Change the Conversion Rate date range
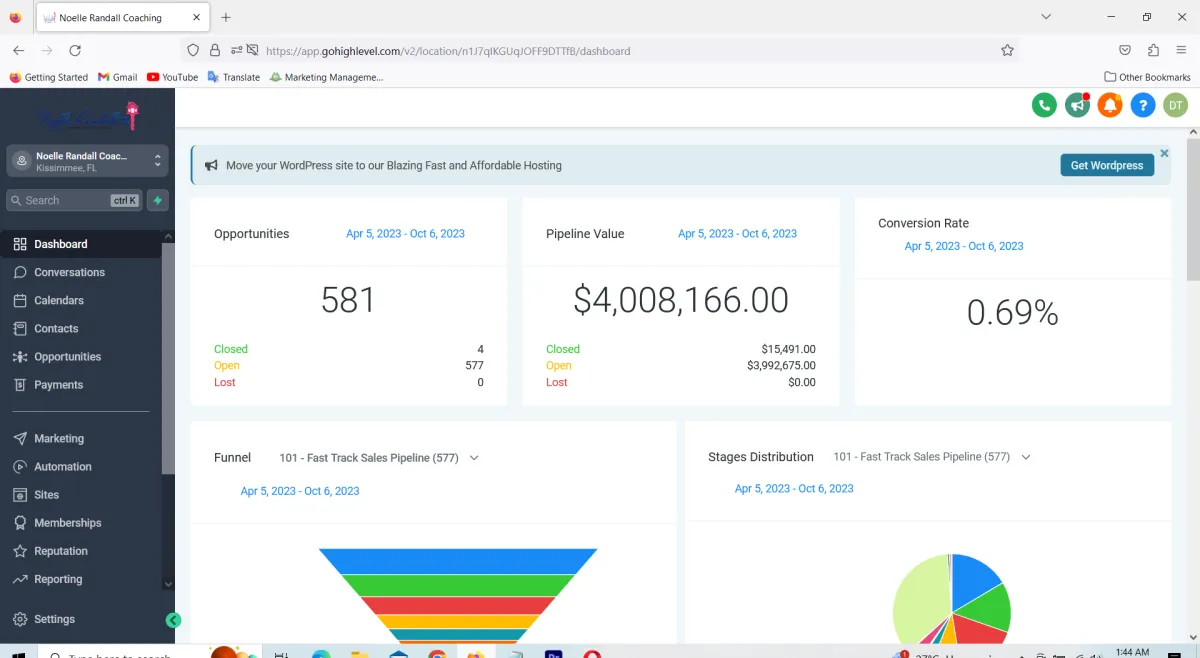Screen dimensions: 1200x658 coord(964,245)
